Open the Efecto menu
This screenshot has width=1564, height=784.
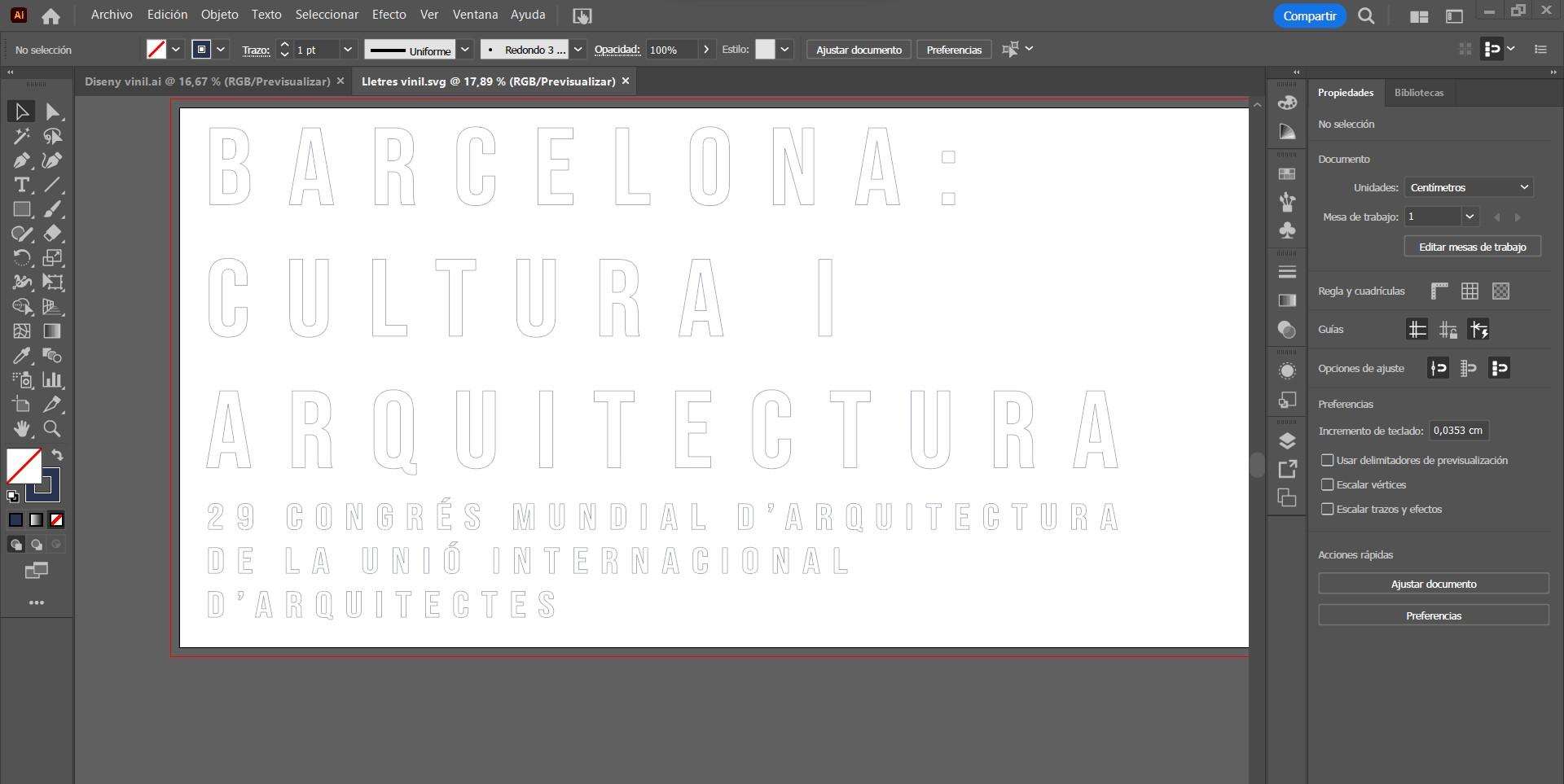coord(389,15)
